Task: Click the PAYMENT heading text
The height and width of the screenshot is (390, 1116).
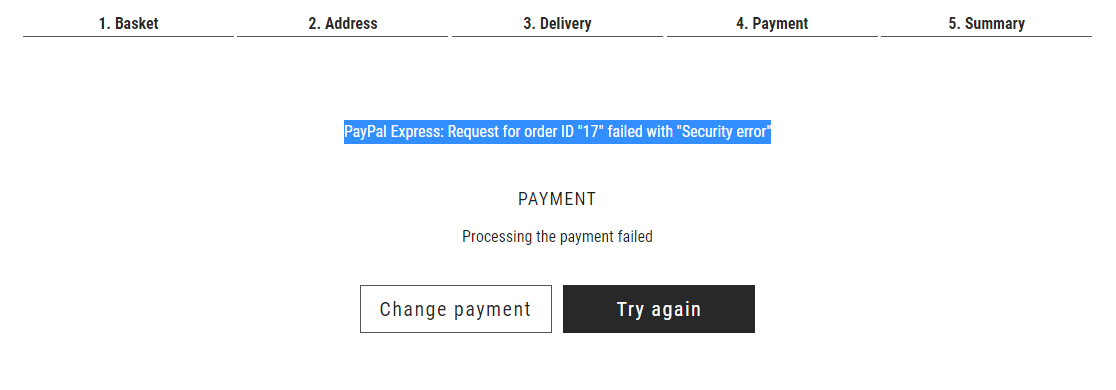Action: coord(557,199)
